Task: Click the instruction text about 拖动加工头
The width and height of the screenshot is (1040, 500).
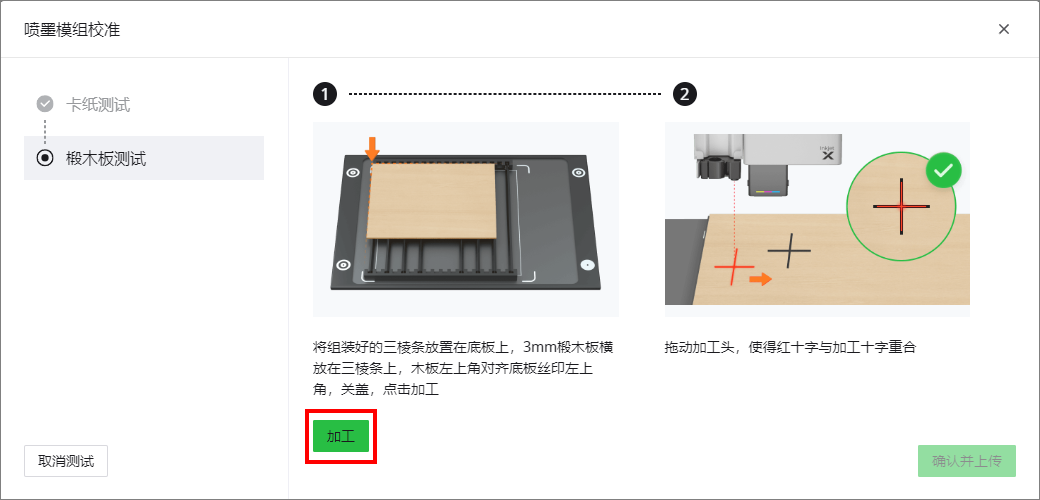Action: [x=790, y=347]
